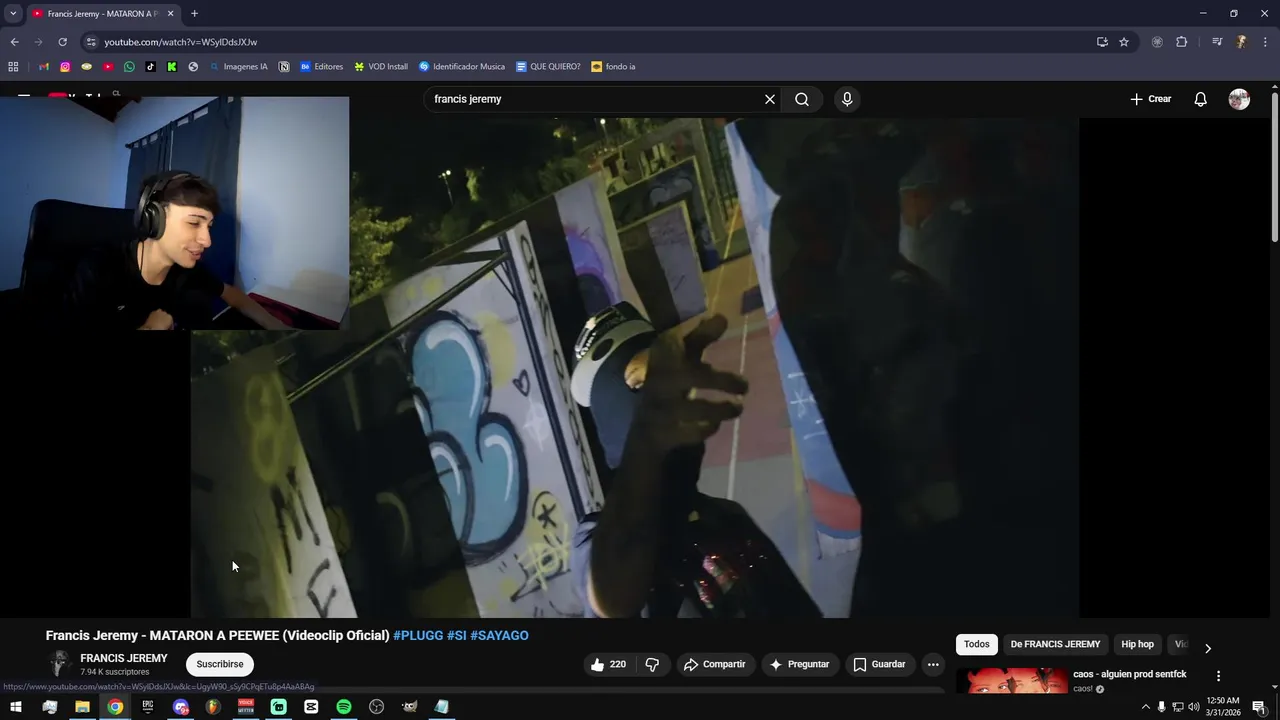Close the 'Francis Jeremy - MATARON A' tab
The image size is (1280, 720).
click(x=170, y=13)
